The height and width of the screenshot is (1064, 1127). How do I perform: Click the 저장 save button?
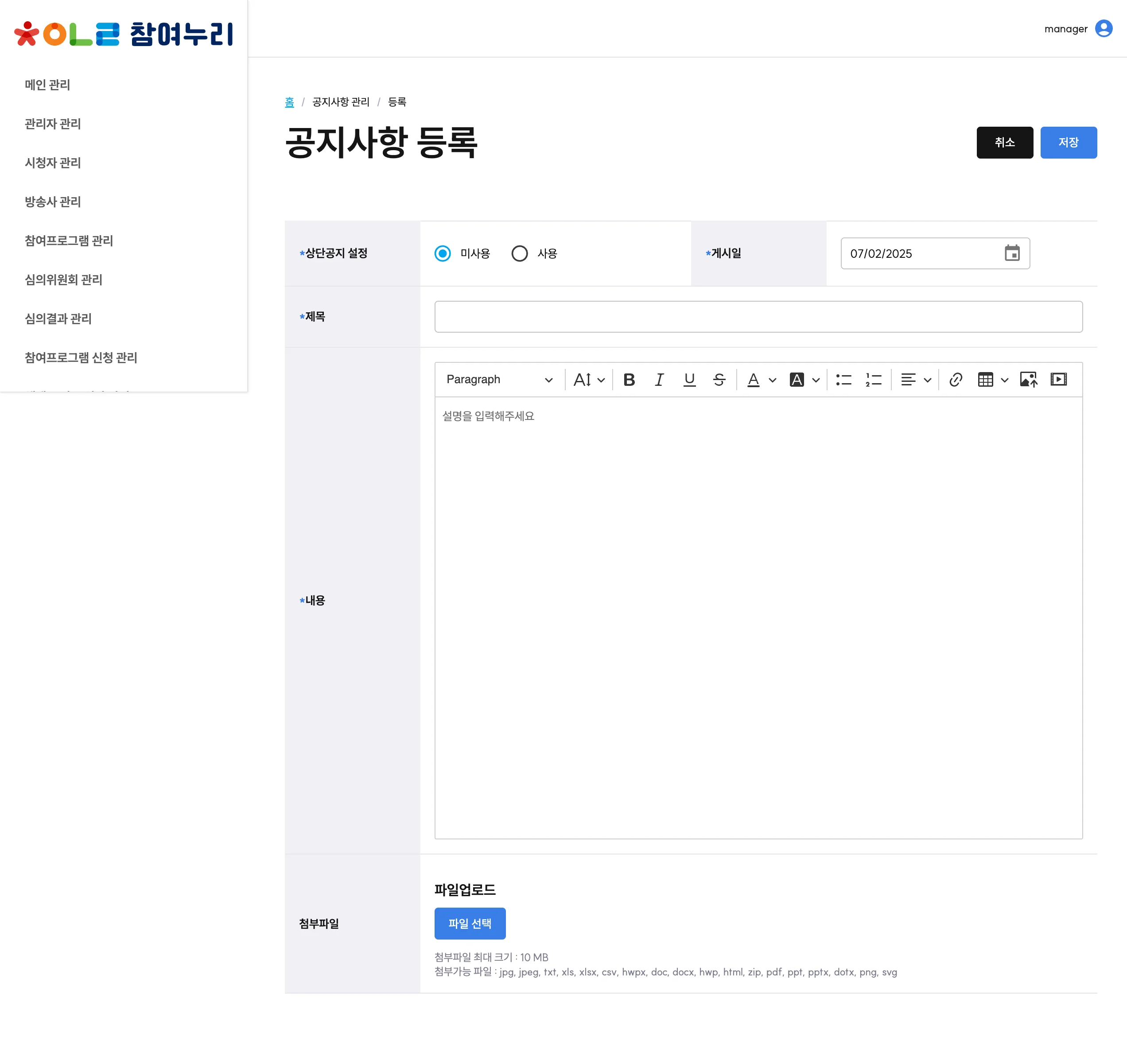pyautogui.click(x=1069, y=142)
